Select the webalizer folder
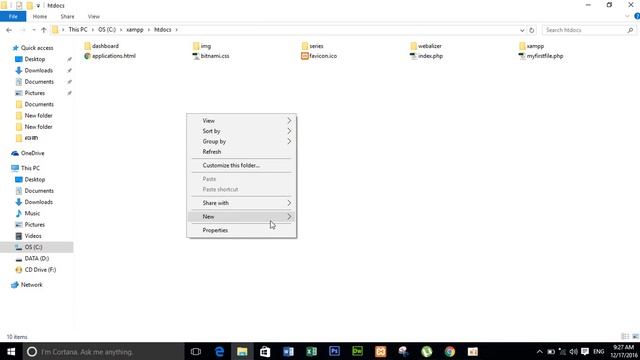This screenshot has height=360, width=640. point(426,46)
